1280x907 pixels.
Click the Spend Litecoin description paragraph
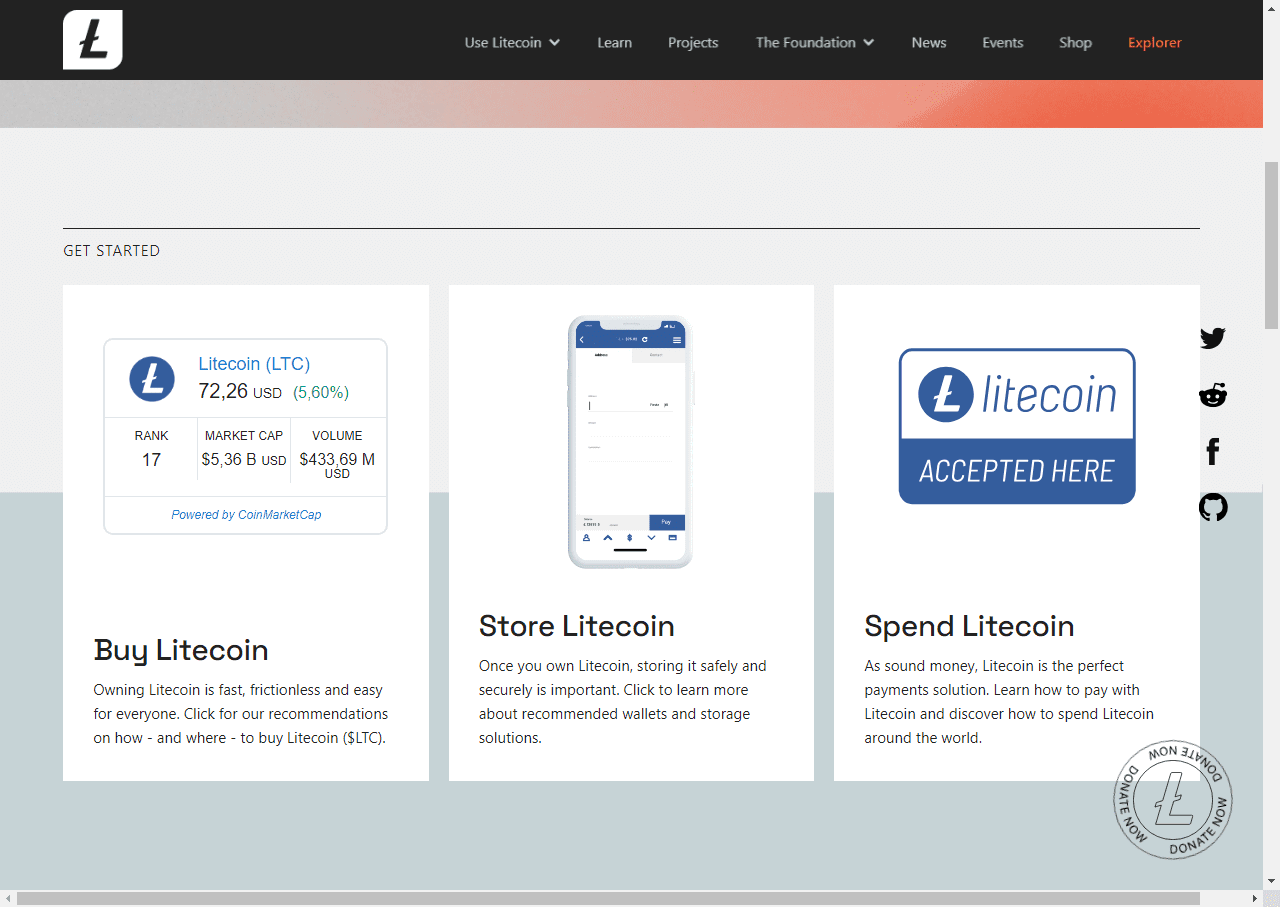(1009, 702)
